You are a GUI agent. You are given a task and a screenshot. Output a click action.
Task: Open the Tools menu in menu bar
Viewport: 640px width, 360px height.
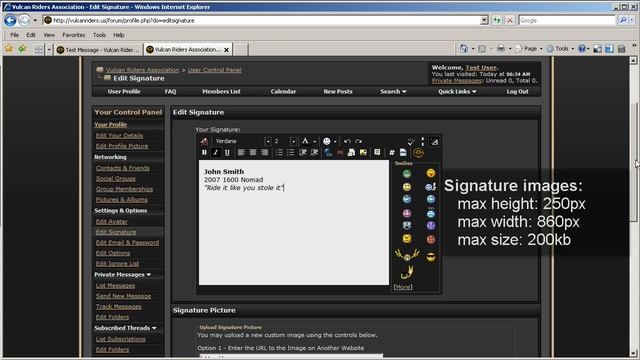pyautogui.click(x=99, y=35)
